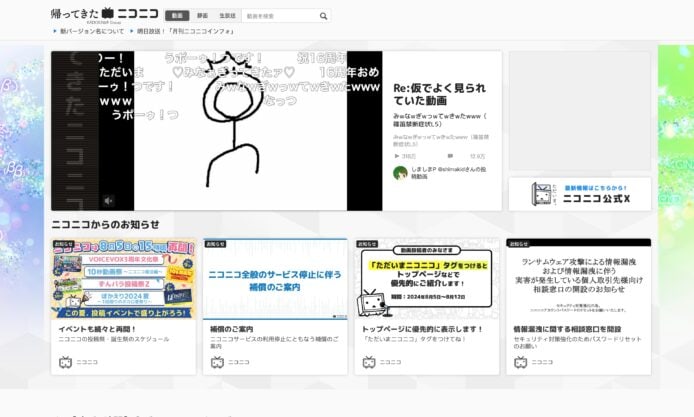Select the 生放送 search tab
This screenshot has width=694, height=417.
pyautogui.click(x=227, y=16)
